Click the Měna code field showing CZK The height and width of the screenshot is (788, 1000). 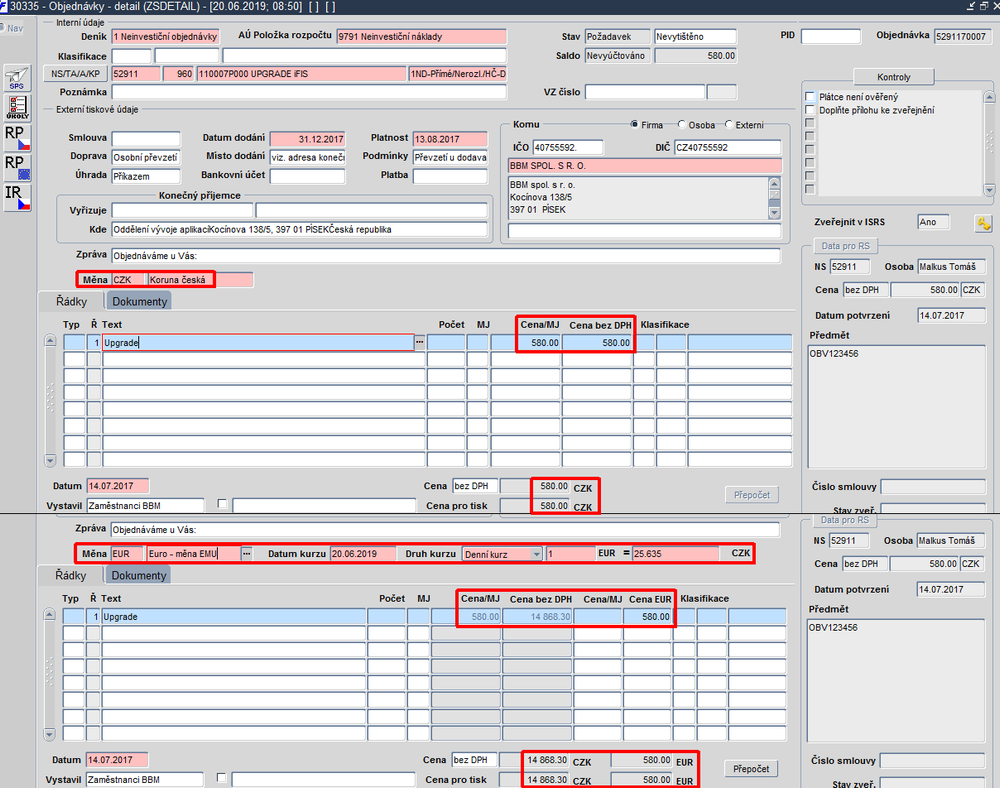128,280
